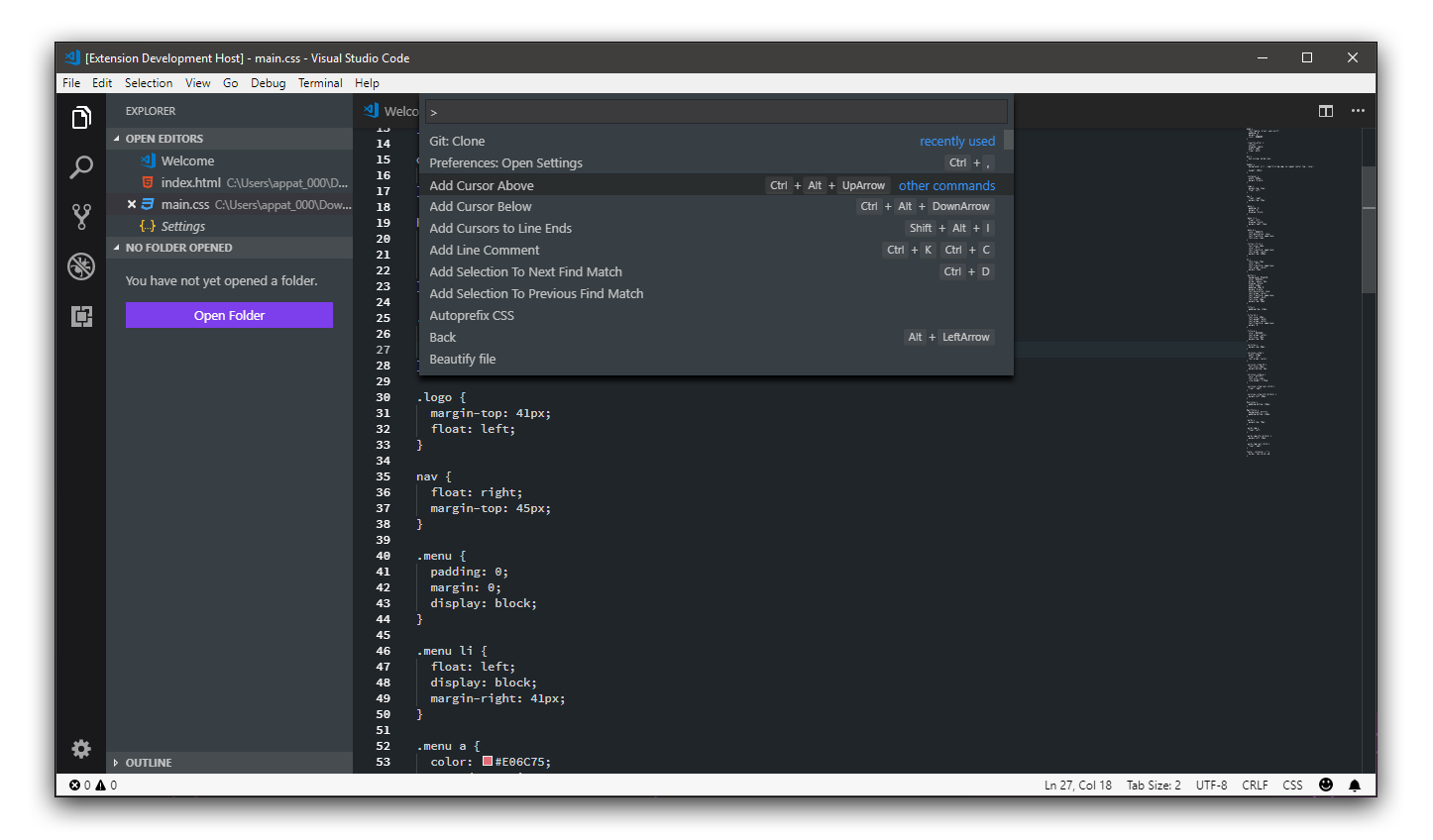Viewport: 1433px width, 840px height.
Task: Click the Open Folder button
Action: pyautogui.click(x=229, y=315)
